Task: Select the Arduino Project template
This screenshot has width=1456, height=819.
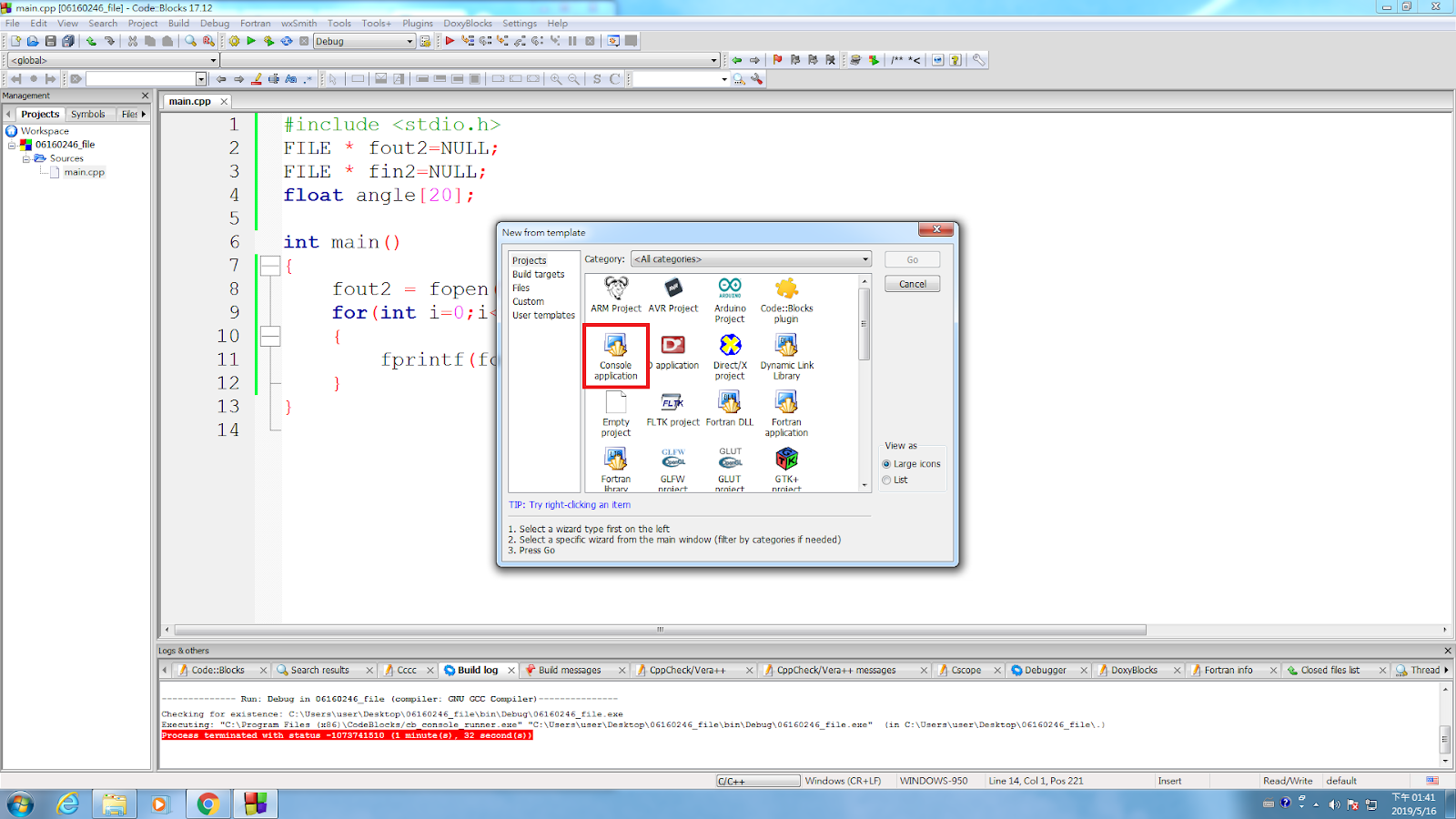Action: 730,300
